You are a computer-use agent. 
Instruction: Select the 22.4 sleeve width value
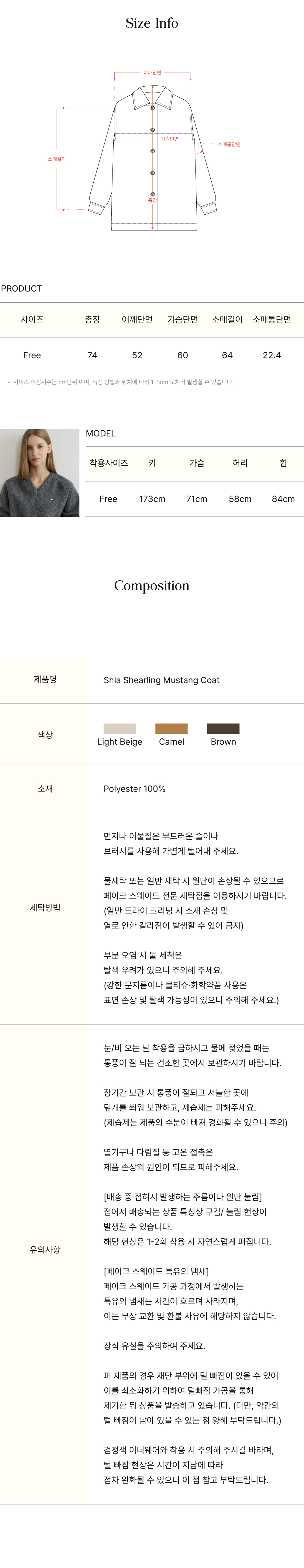coord(272,355)
